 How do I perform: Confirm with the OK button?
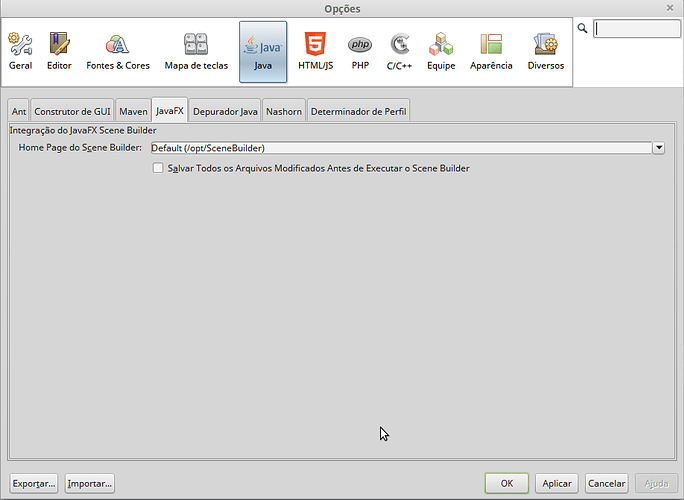click(506, 483)
